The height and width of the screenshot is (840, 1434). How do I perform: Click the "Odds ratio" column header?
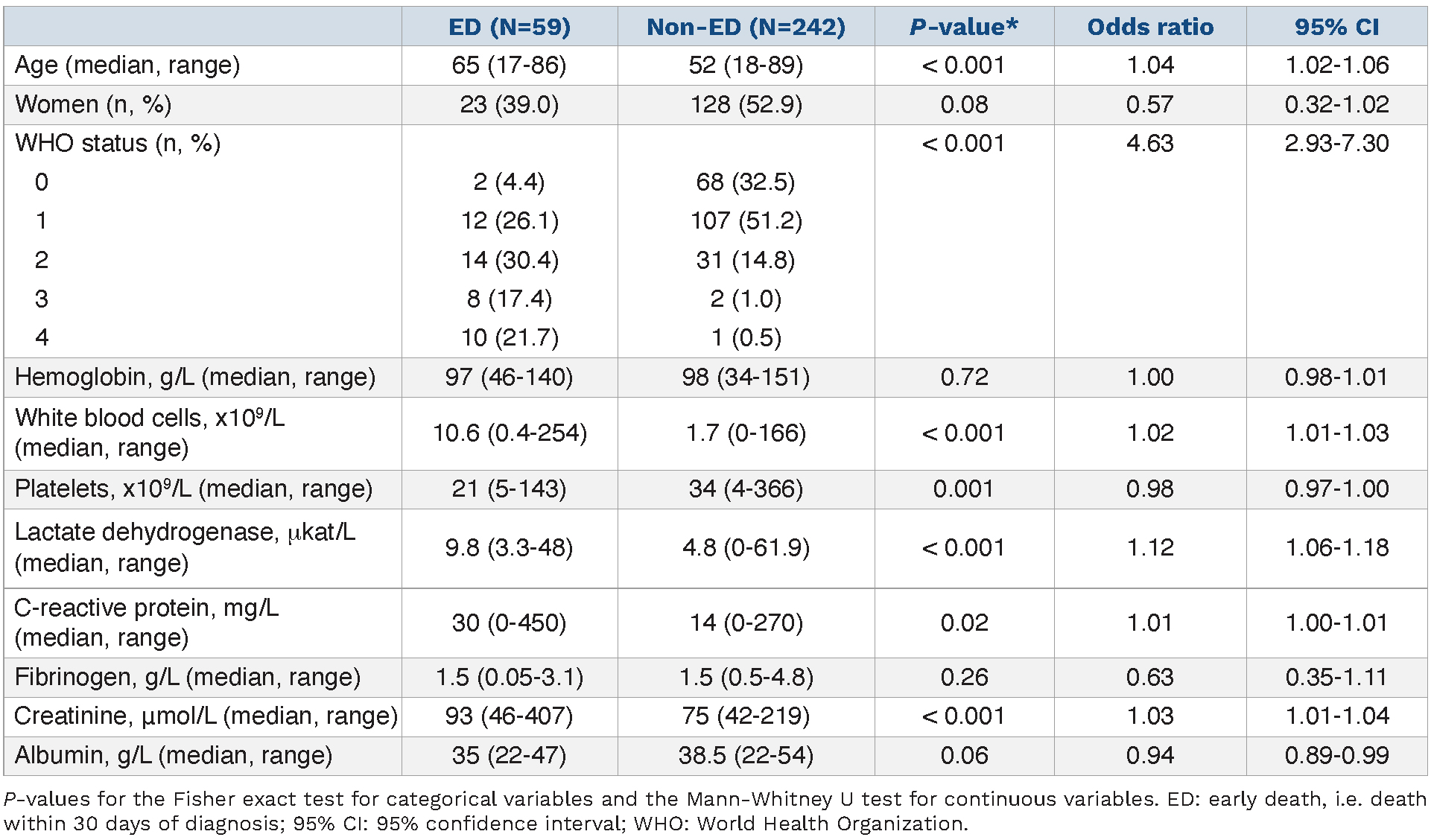click(1150, 27)
